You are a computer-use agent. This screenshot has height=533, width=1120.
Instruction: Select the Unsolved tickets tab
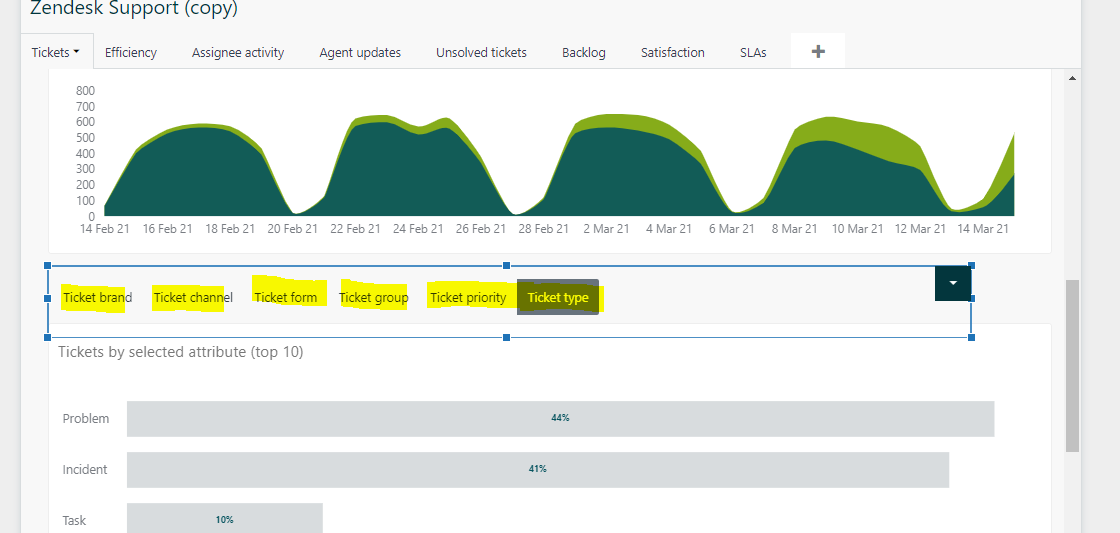(481, 53)
